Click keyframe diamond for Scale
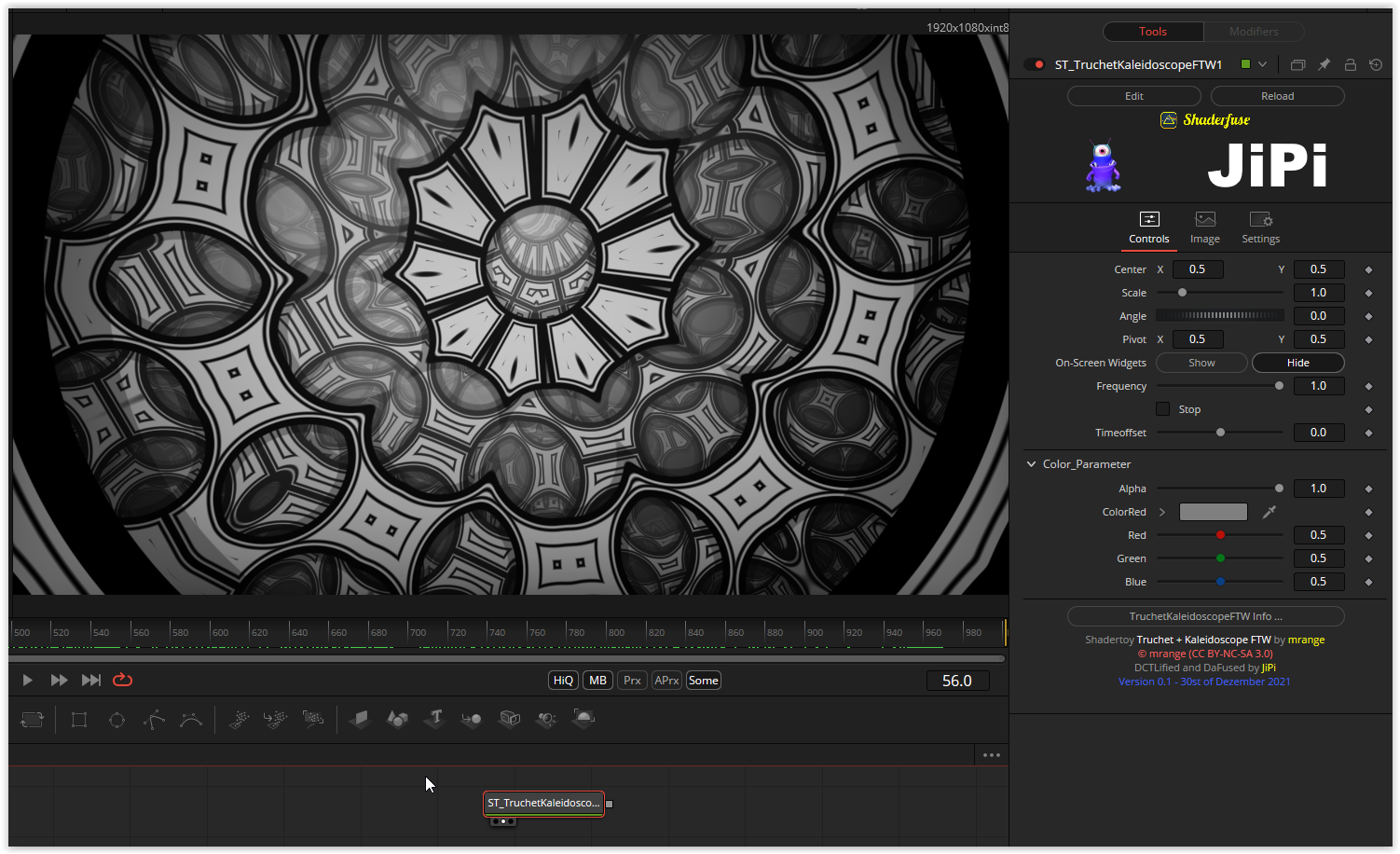Image resolution: width=1400 pixels, height=854 pixels. point(1368,293)
